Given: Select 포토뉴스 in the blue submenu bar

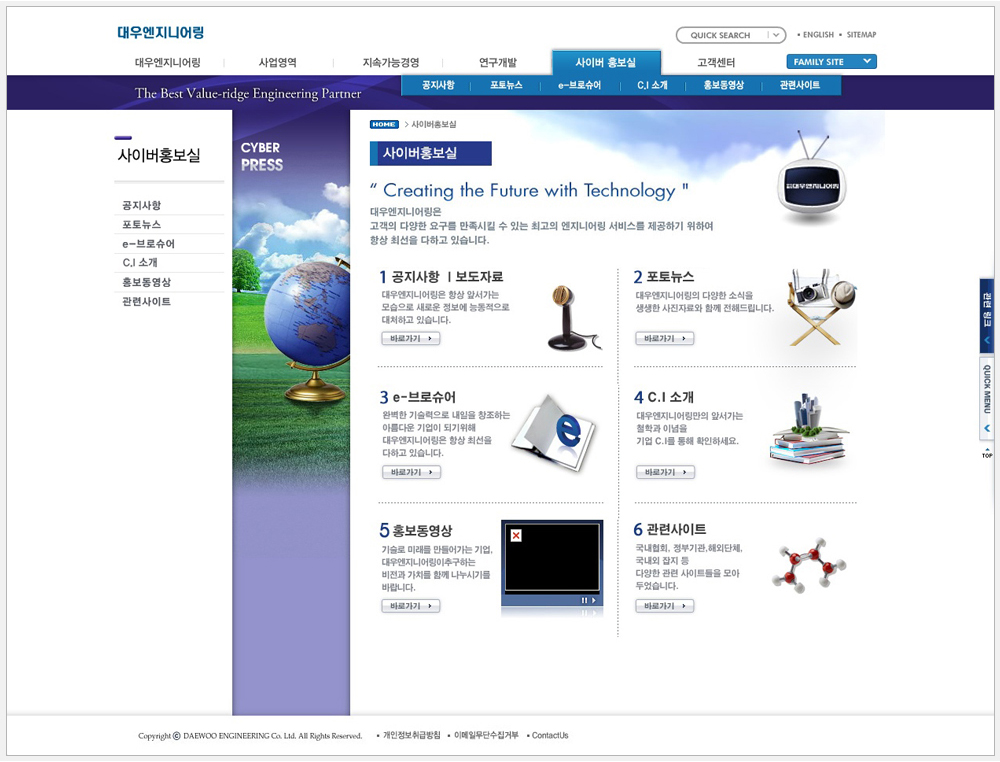Looking at the screenshot, I should [x=506, y=86].
